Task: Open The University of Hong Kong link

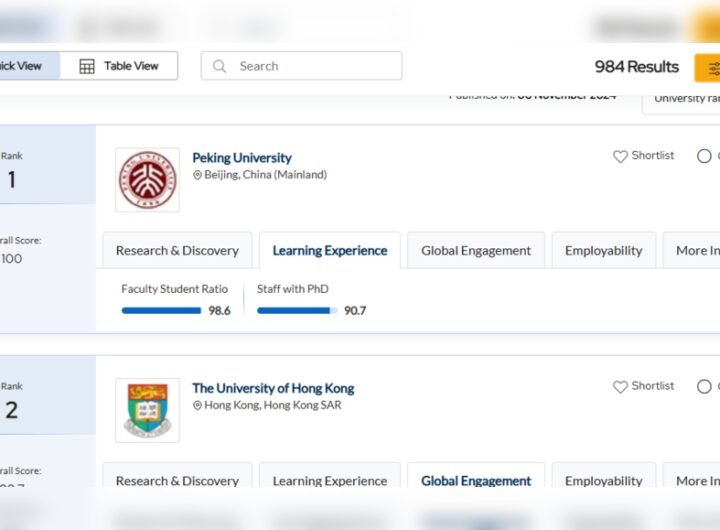Action: tap(273, 388)
